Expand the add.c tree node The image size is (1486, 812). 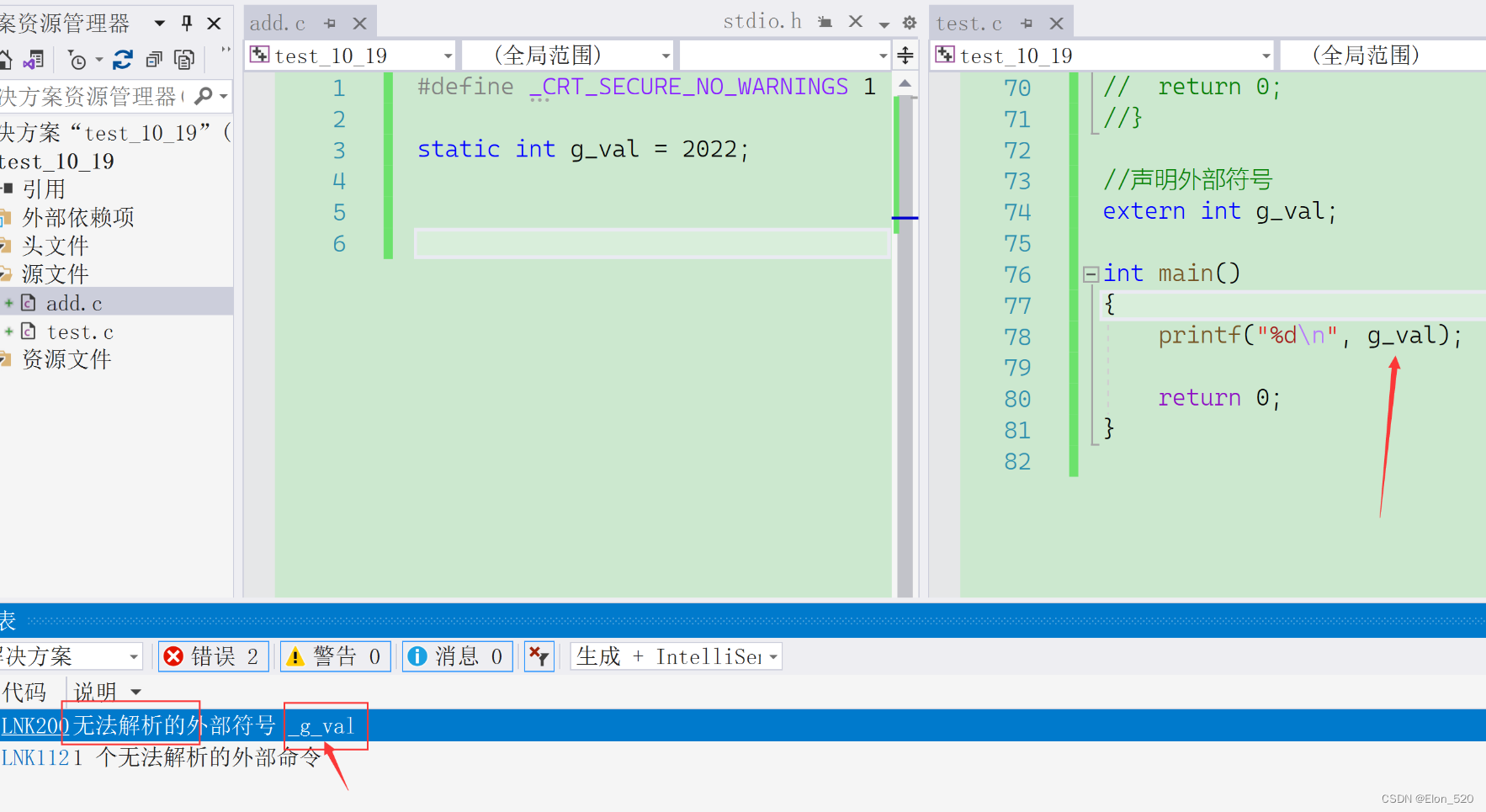[x=8, y=303]
